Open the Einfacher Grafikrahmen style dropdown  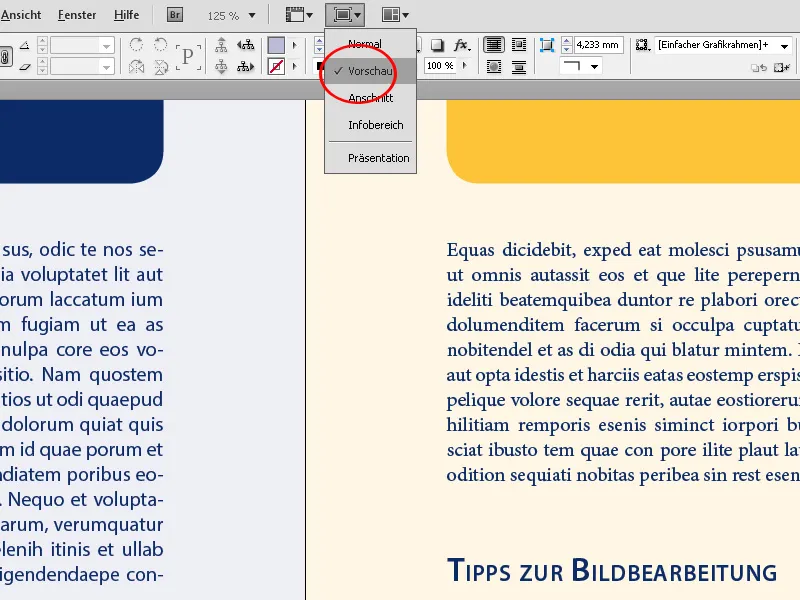pyautogui.click(x=723, y=45)
